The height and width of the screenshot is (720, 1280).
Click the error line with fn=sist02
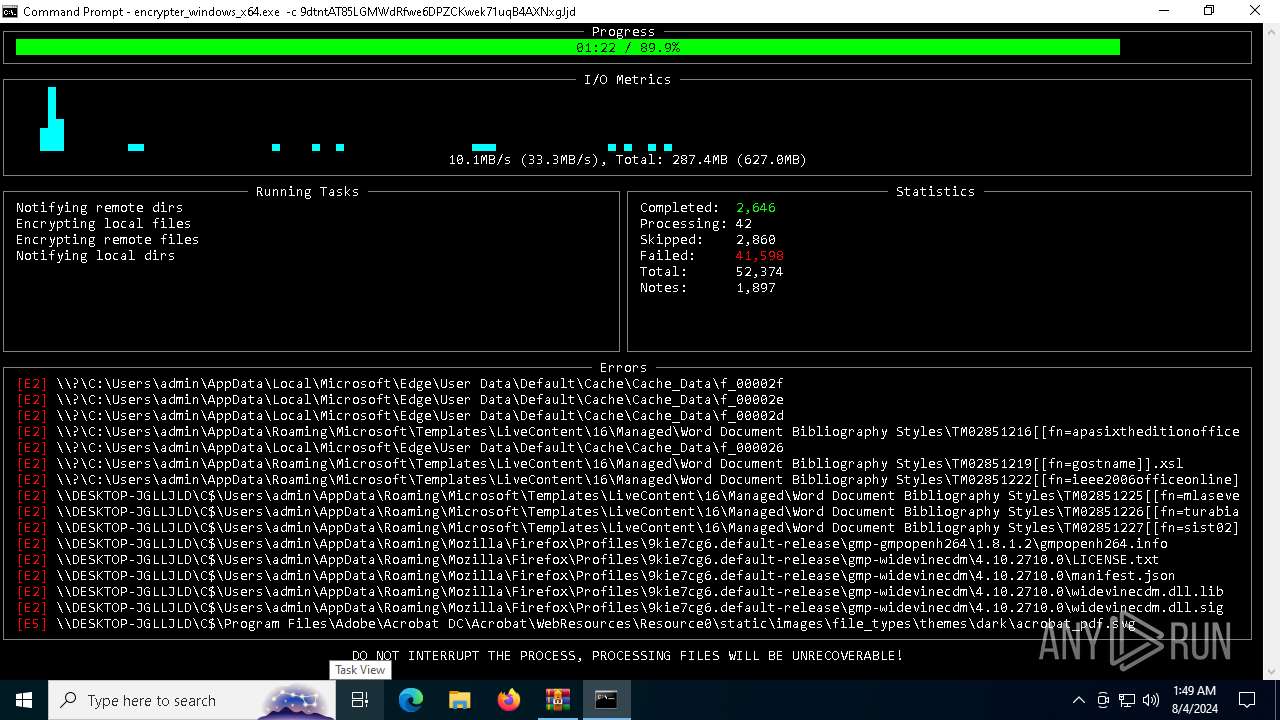(x=628, y=528)
